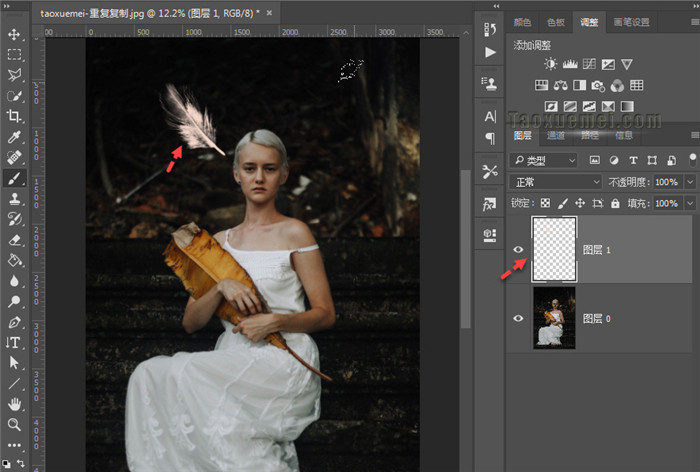The height and width of the screenshot is (472, 700).
Task: Select the Line tool
Action: 14,384
